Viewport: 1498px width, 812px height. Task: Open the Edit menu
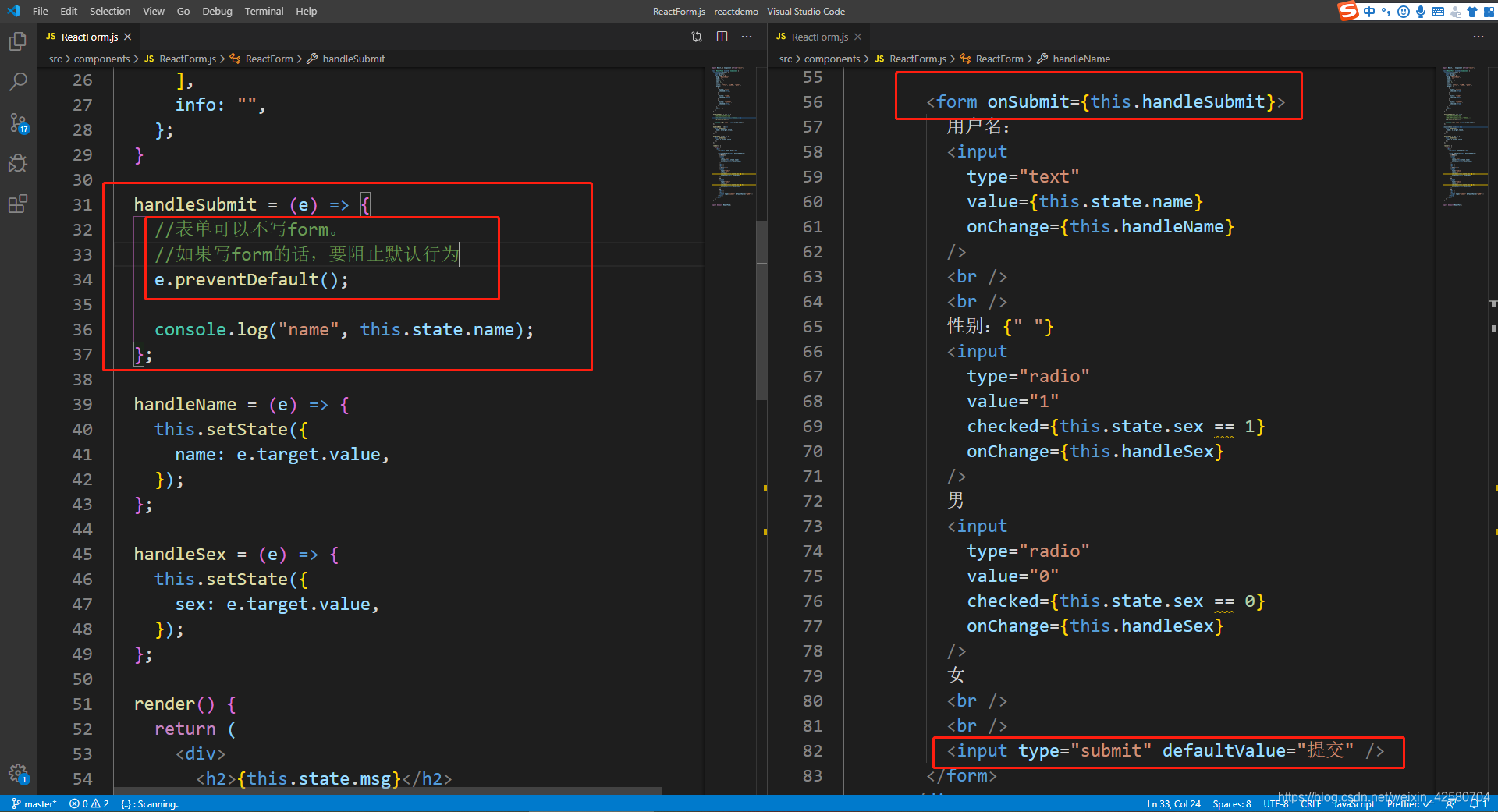coord(69,11)
